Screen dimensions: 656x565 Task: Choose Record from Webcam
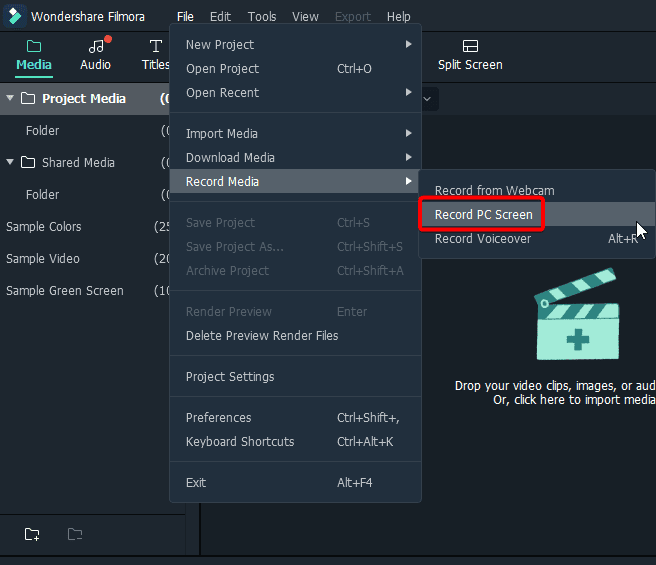pos(537,190)
